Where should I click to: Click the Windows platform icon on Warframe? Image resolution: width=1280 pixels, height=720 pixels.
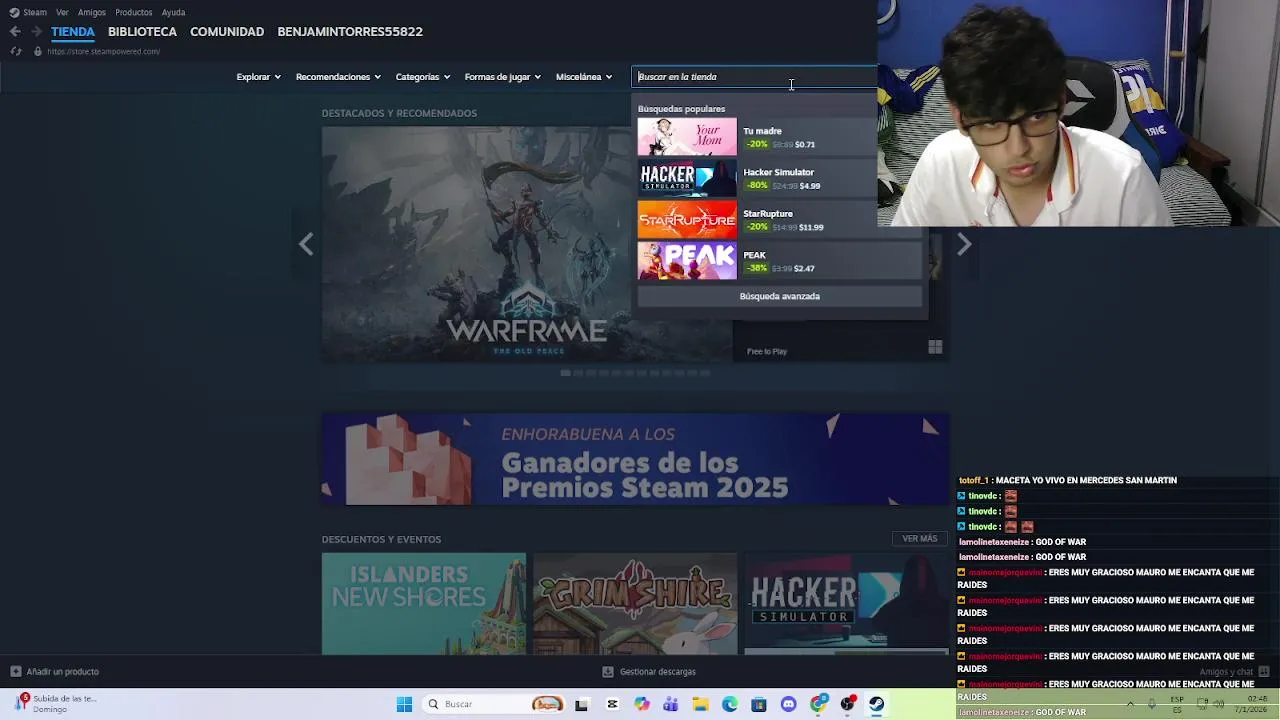935,347
